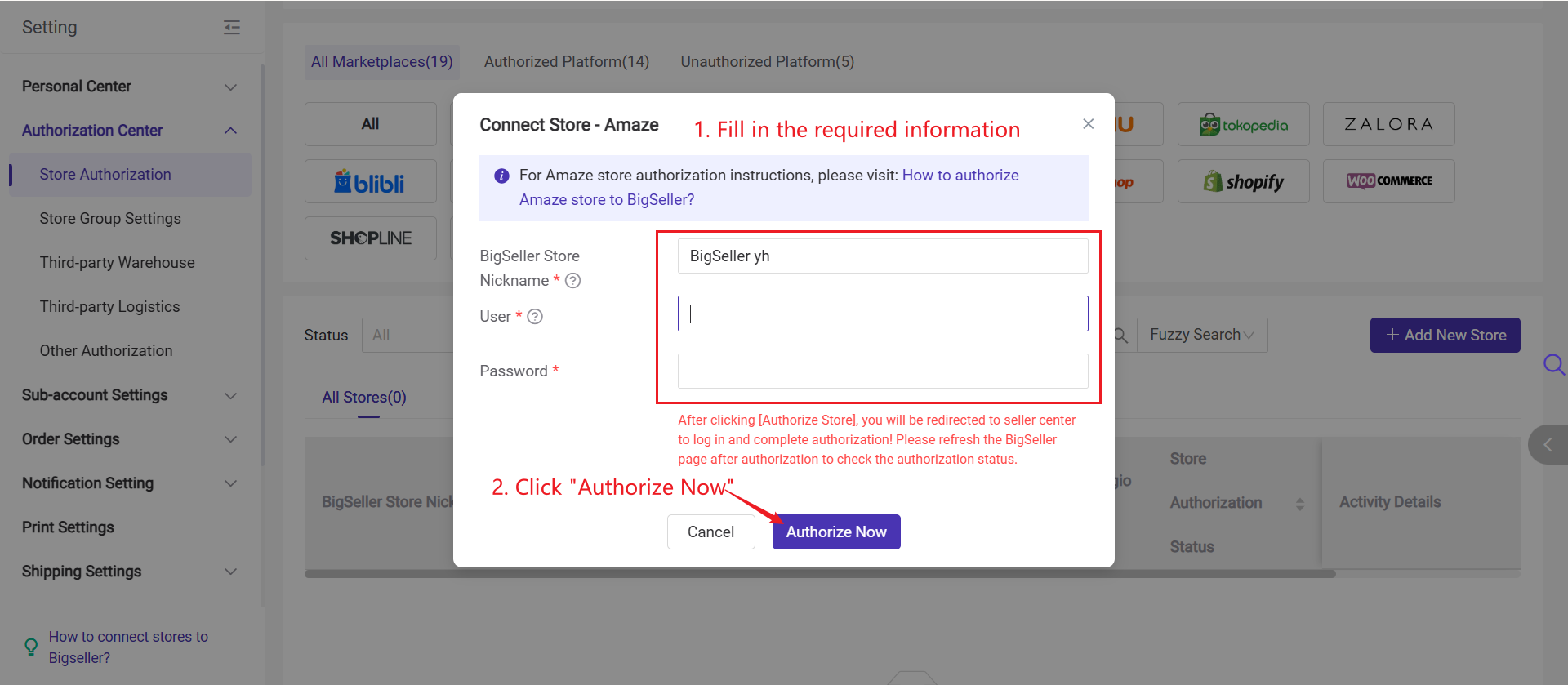Choose the WooCommerce platform tile
The height and width of the screenshot is (685, 1568).
point(1388,181)
